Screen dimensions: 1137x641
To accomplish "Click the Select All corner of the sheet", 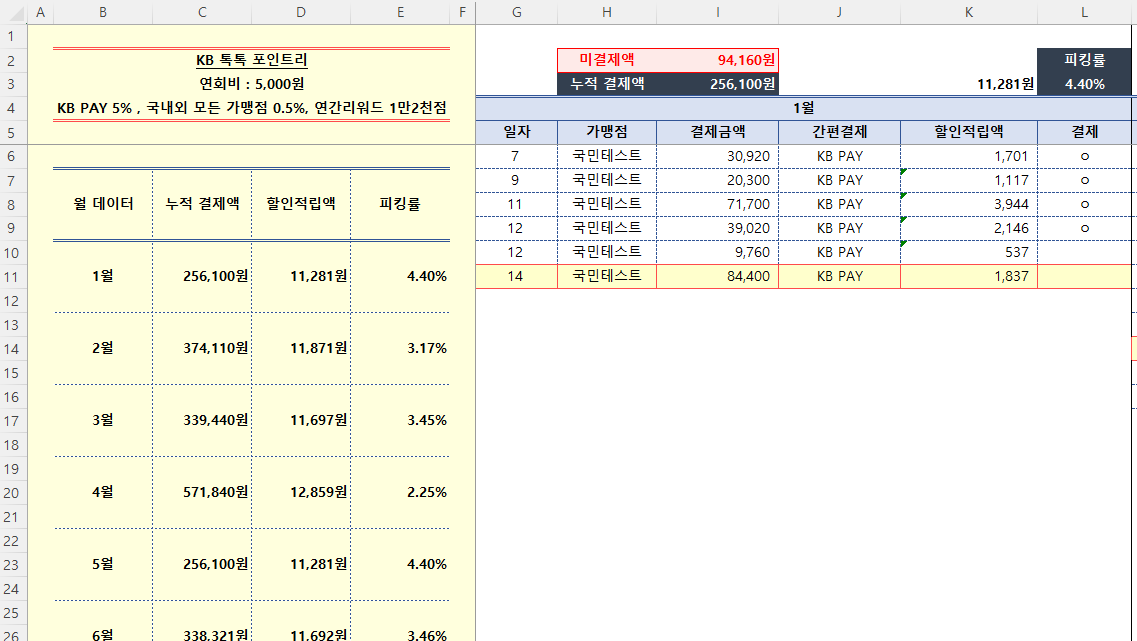I will pos(13,12).
